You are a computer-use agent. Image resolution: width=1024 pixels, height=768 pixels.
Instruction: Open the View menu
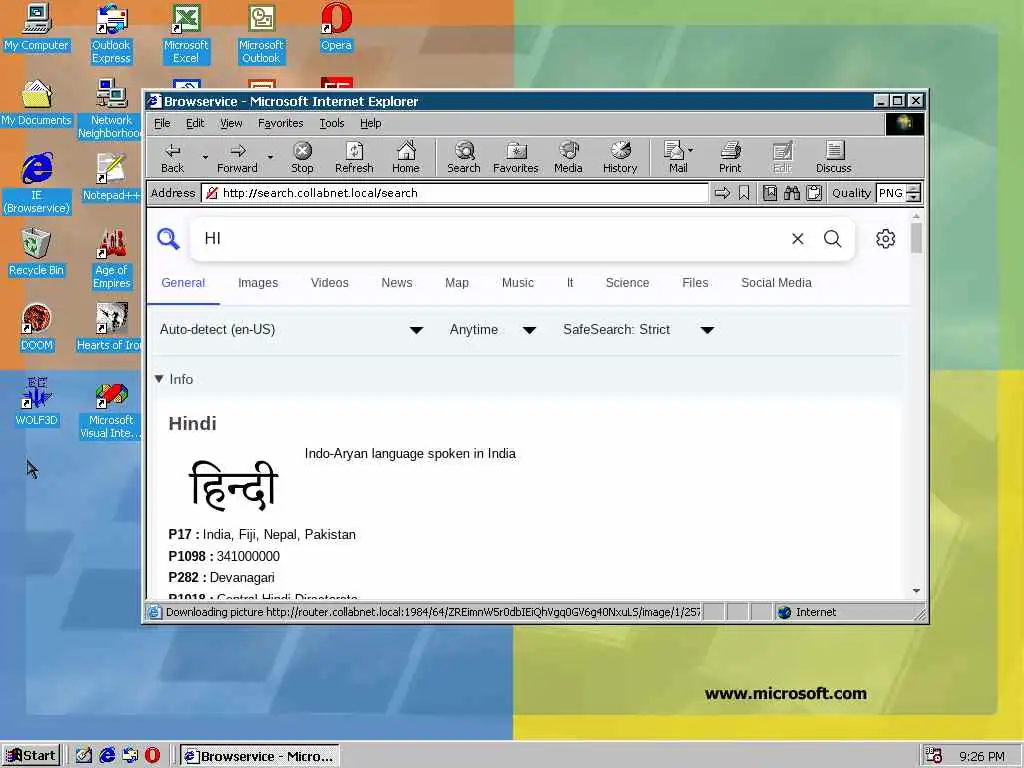tap(231, 123)
